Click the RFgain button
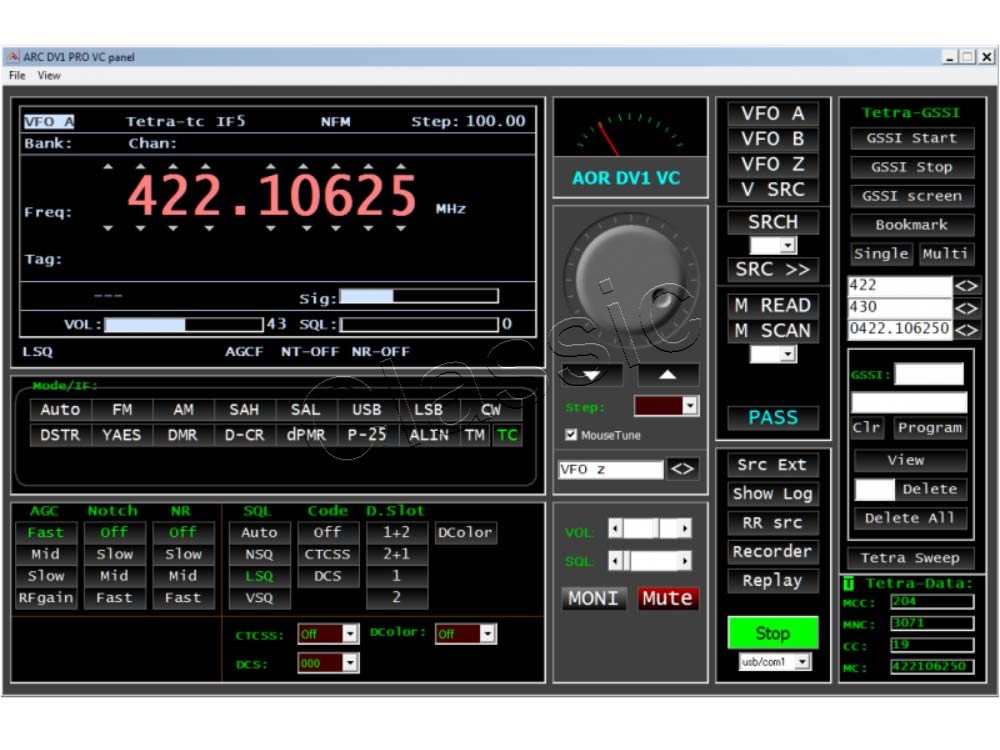The image size is (1000, 750). click(45, 598)
